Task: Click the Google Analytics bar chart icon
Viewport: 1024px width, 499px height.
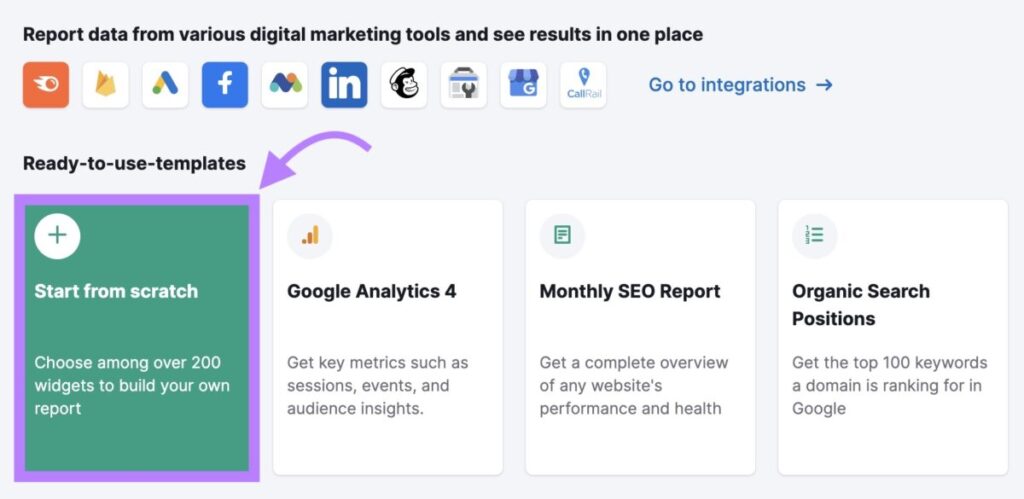Action: tap(310, 236)
